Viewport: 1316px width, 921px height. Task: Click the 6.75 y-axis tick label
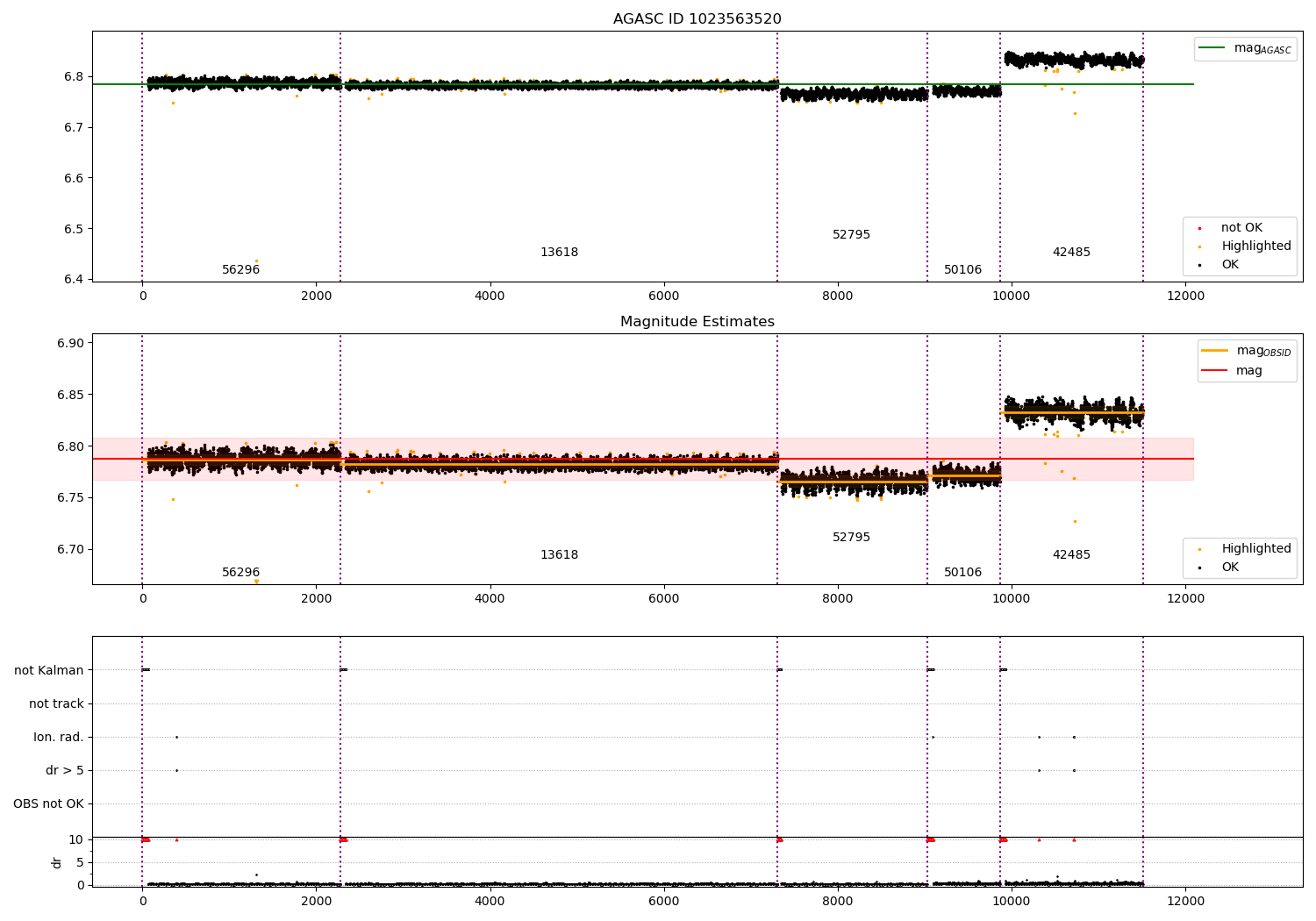[70, 498]
